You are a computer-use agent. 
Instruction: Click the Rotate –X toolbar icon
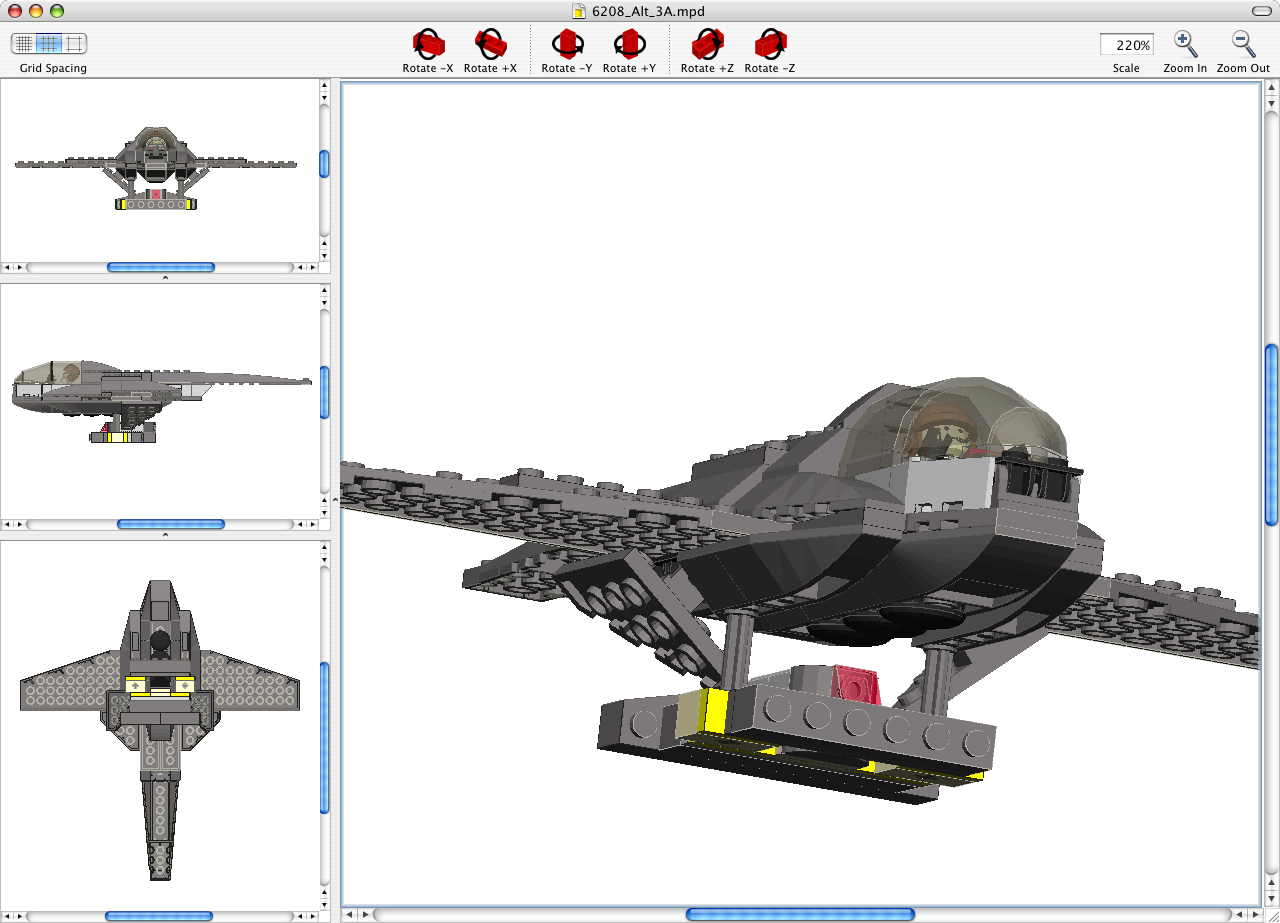tap(427, 44)
